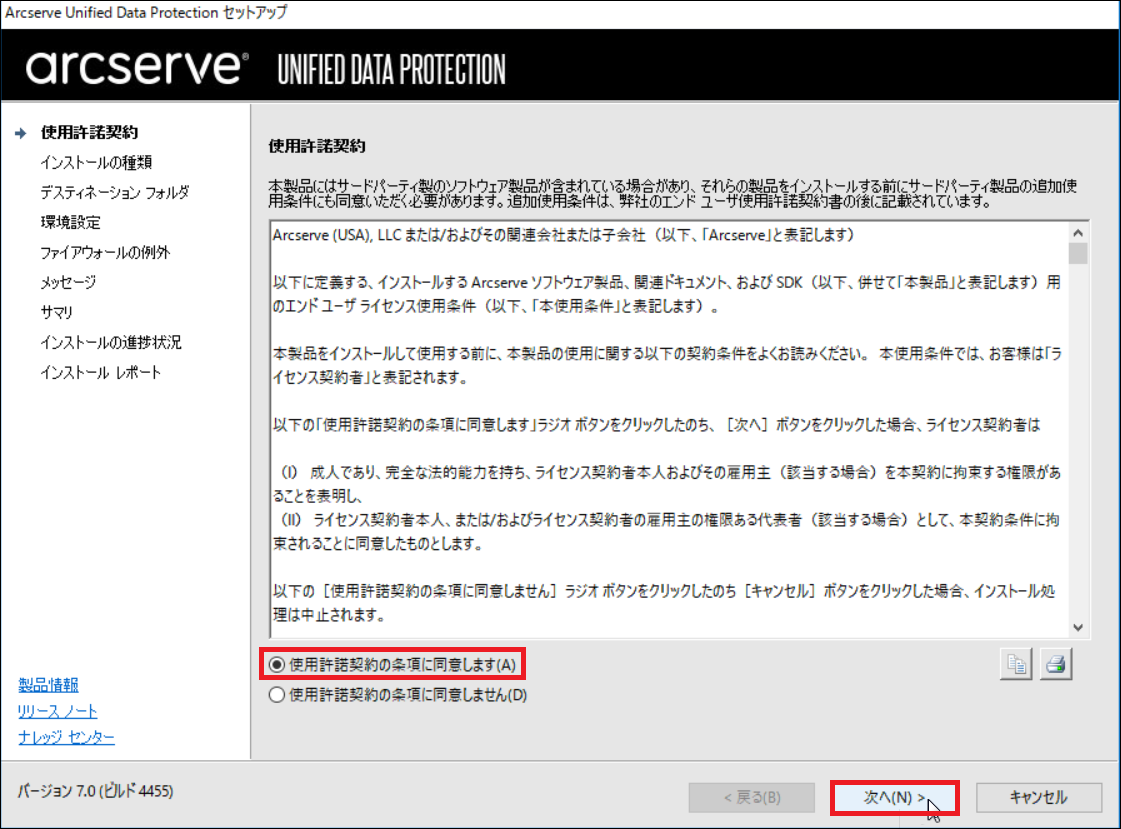Select the 使用許諾契約 step in sidebar

click(89, 132)
